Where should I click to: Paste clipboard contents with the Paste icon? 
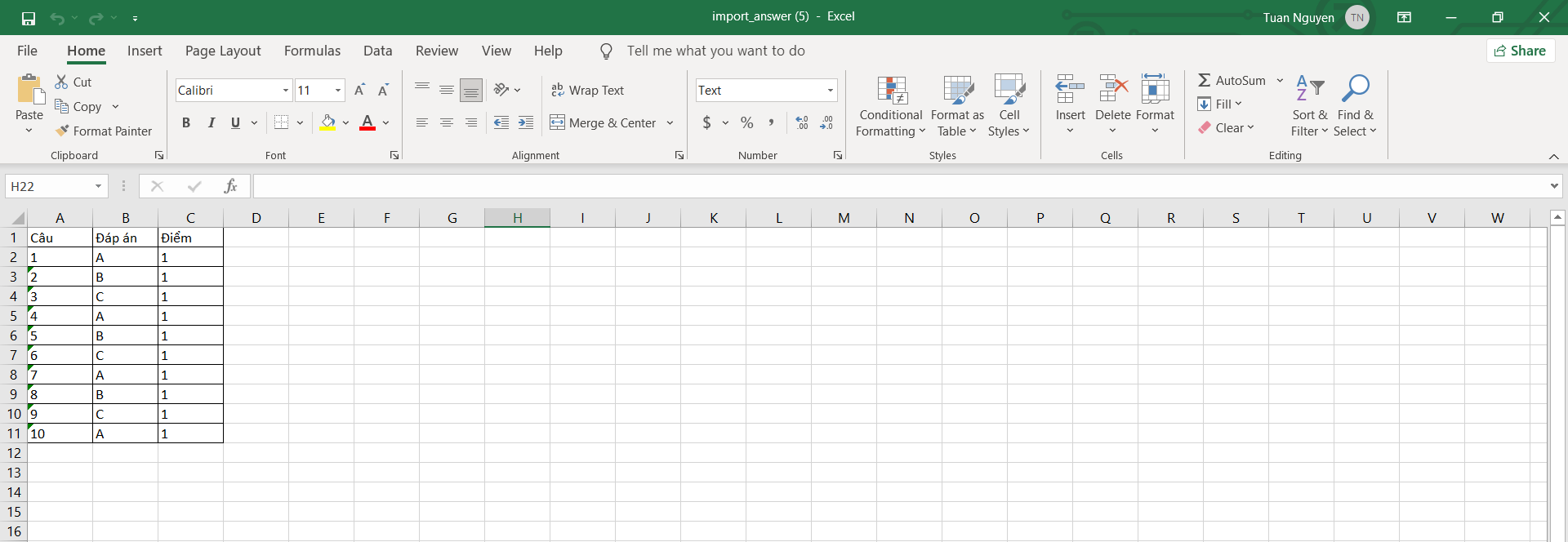[29, 90]
